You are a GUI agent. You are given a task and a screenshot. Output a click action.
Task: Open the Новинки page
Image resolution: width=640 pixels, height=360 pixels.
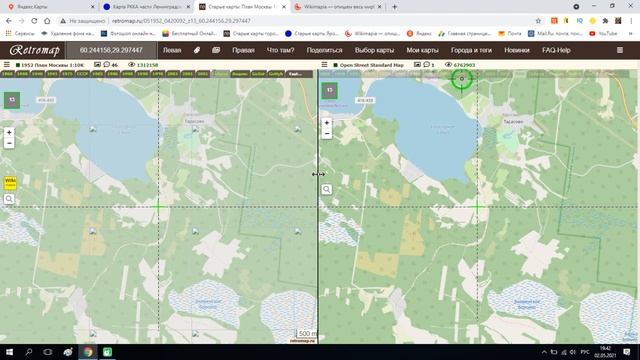(517, 50)
